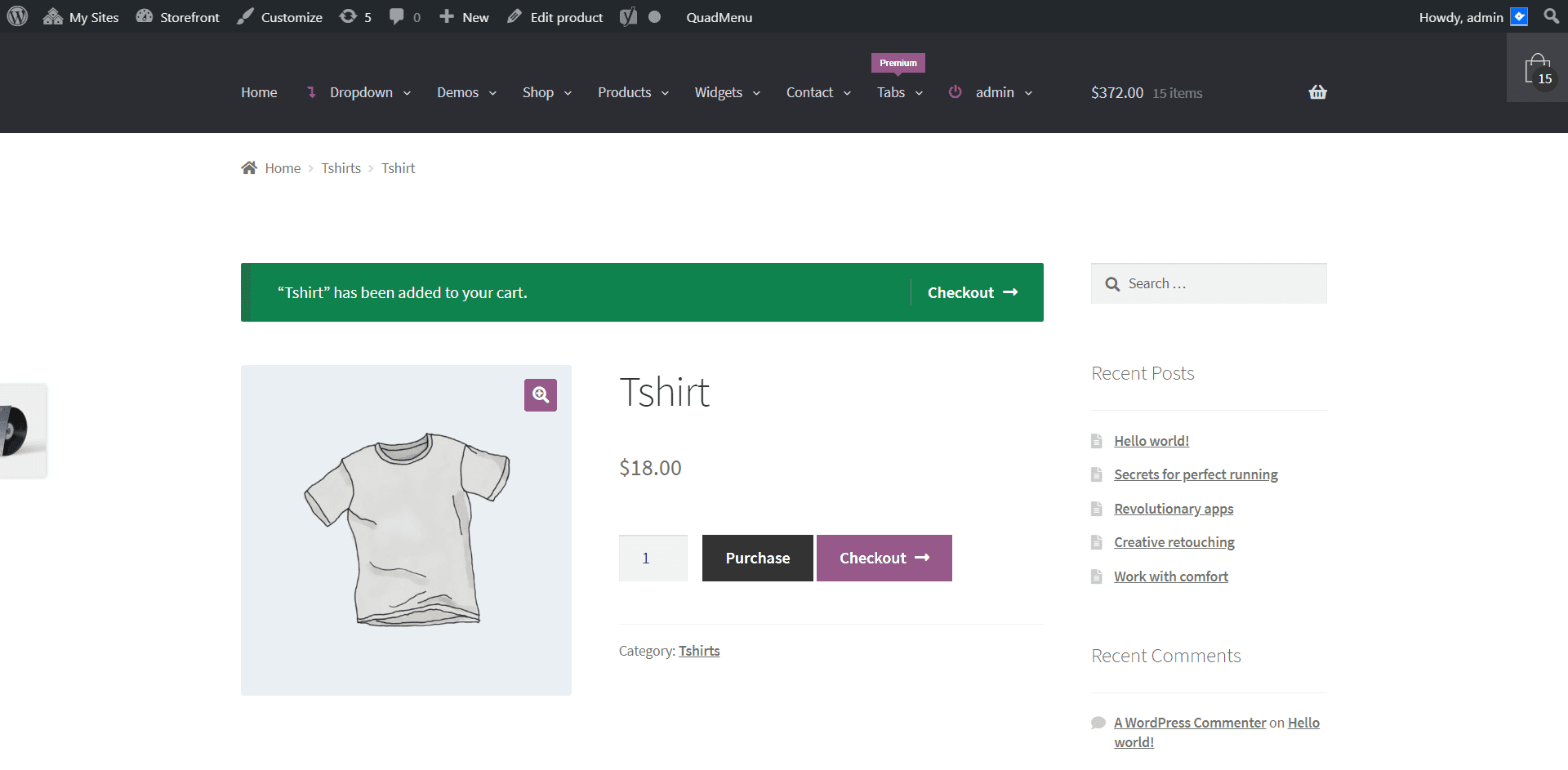Select Edit product pencil icon
Screen dimensions: 1568x770
(514, 16)
